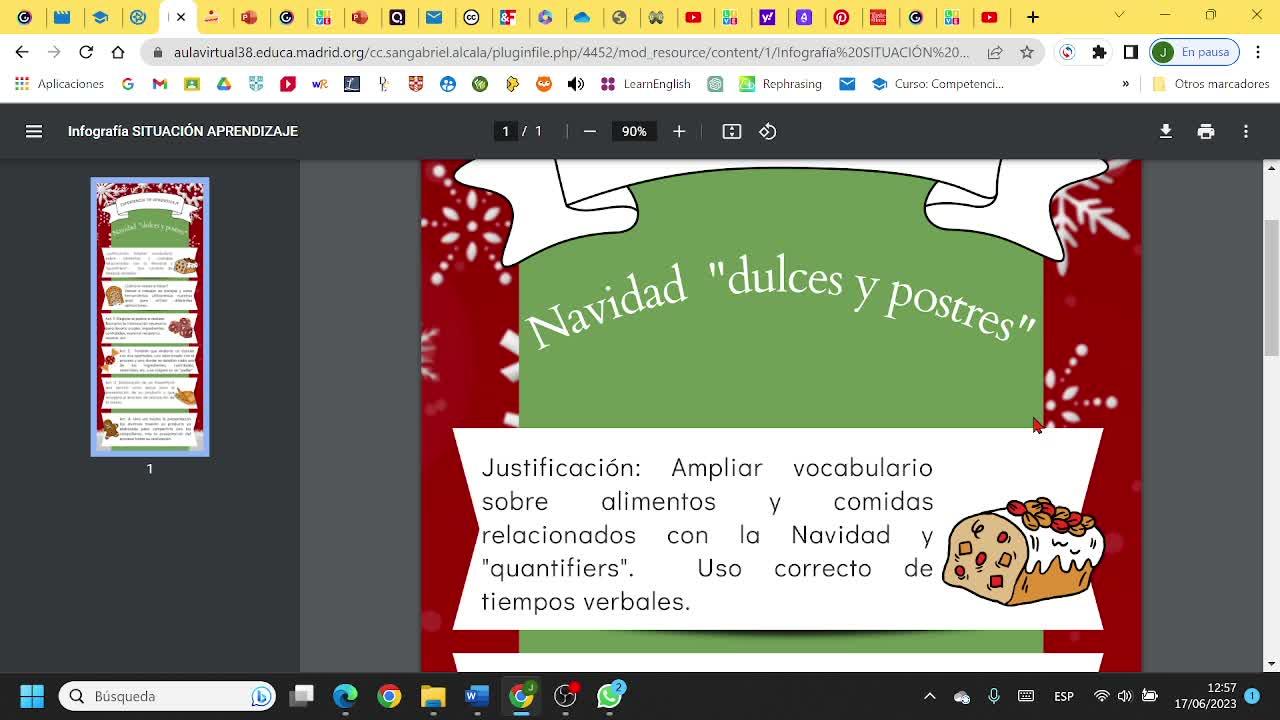Show hidden system tray icons

[x=929, y=696]
